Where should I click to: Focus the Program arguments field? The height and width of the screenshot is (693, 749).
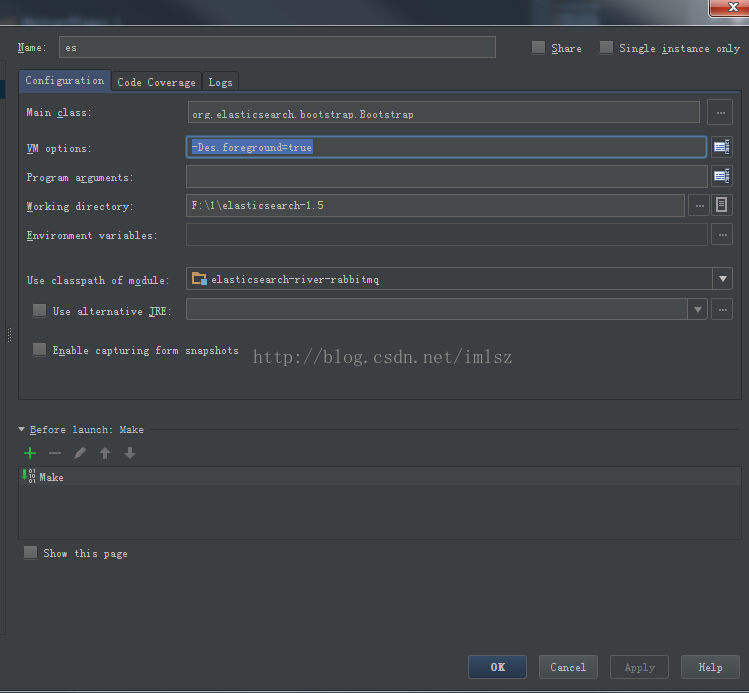pos(447,176)
